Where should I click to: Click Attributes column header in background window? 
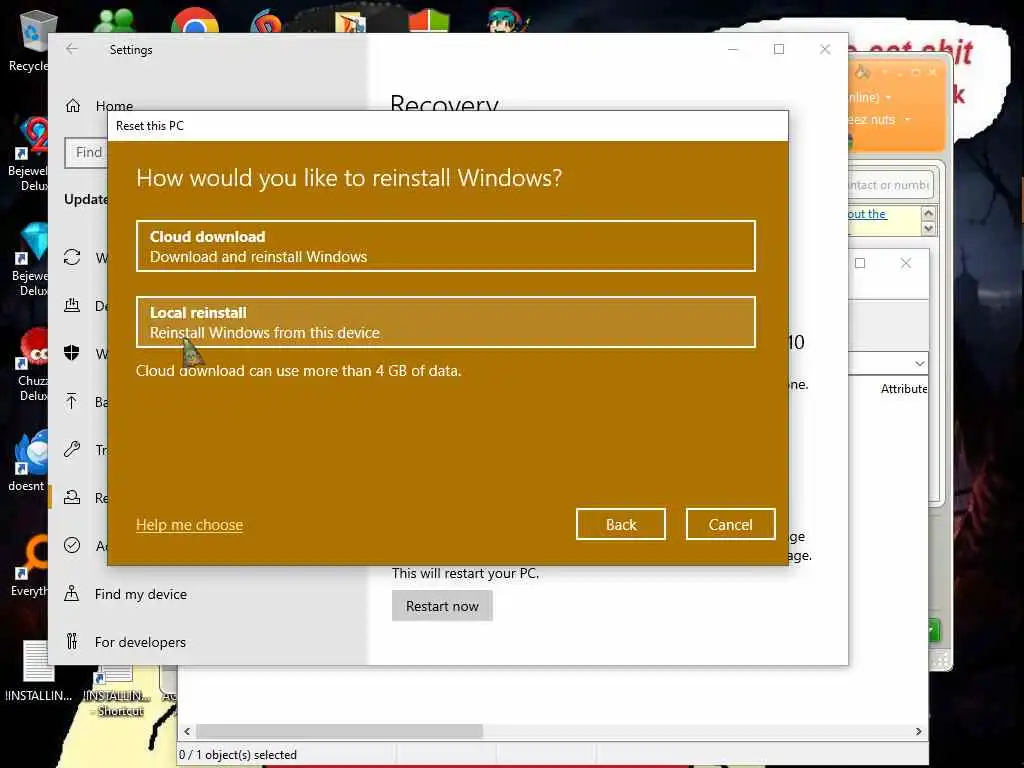(904, 389)
